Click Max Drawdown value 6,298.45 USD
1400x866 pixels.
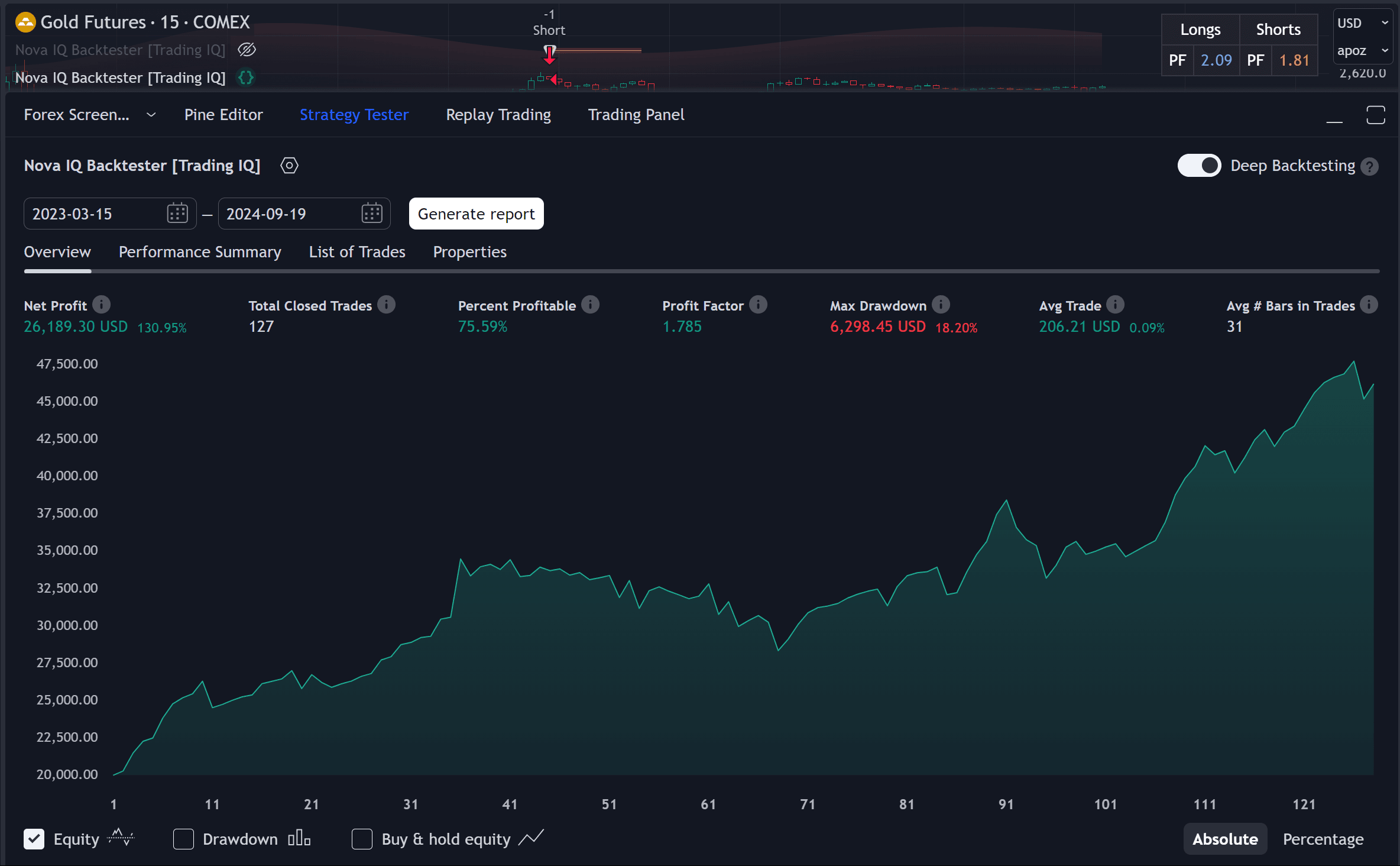point(878,327)
